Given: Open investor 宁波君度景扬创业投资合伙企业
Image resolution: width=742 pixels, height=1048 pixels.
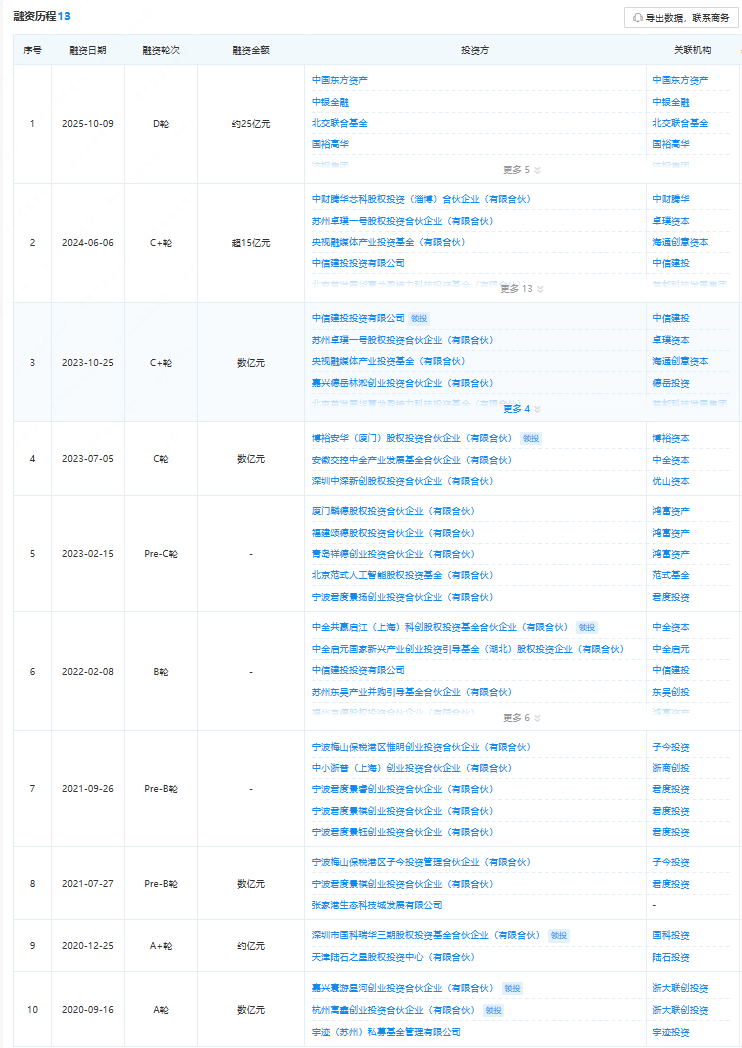Looking at the screenshot, I should [402, 597].
